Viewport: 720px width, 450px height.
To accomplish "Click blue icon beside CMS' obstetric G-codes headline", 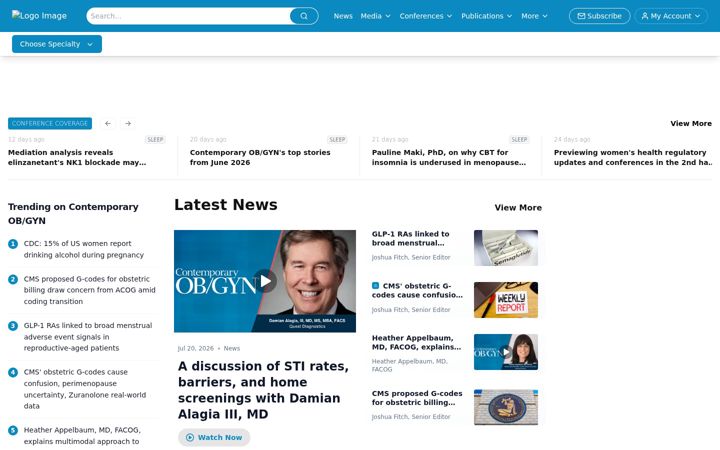I will click(376, 286).
